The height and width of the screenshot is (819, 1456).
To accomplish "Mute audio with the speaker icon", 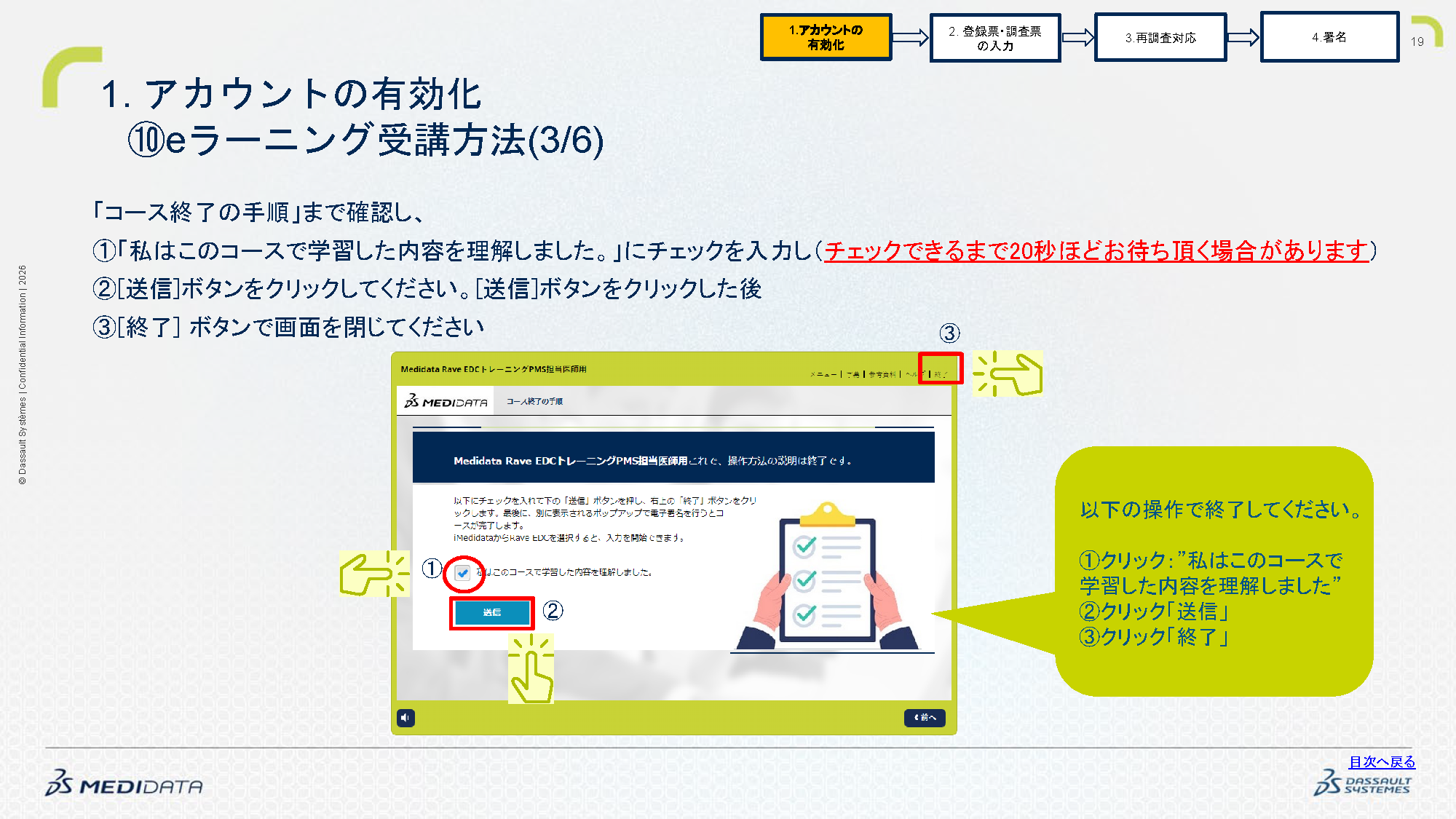I will pos(406,718).
